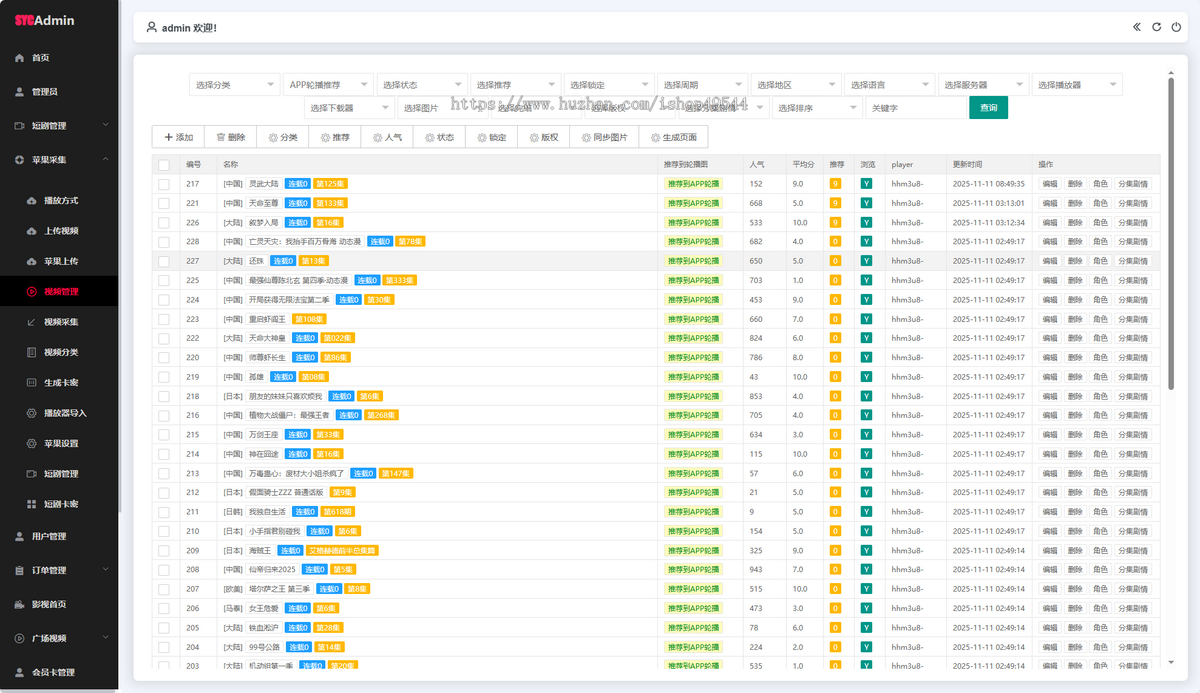This screenshot has width=1200, height=693.
Task: Check the checkbox for row 217
Action: [164, 184]
